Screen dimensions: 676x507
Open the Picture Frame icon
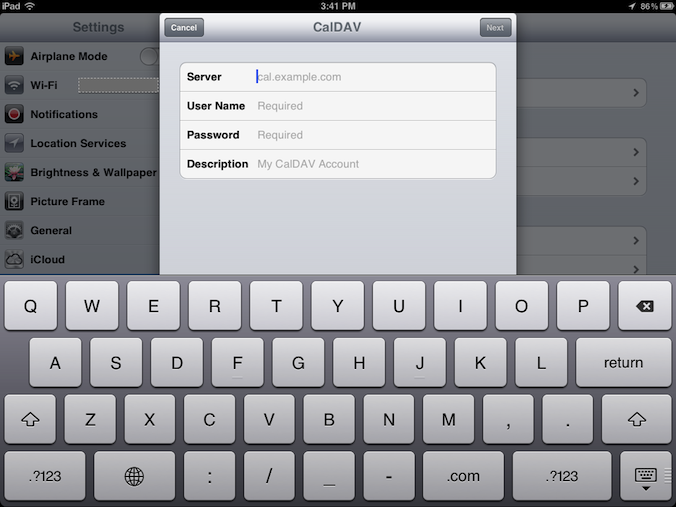pyautogui.click(x=14, y=201)
